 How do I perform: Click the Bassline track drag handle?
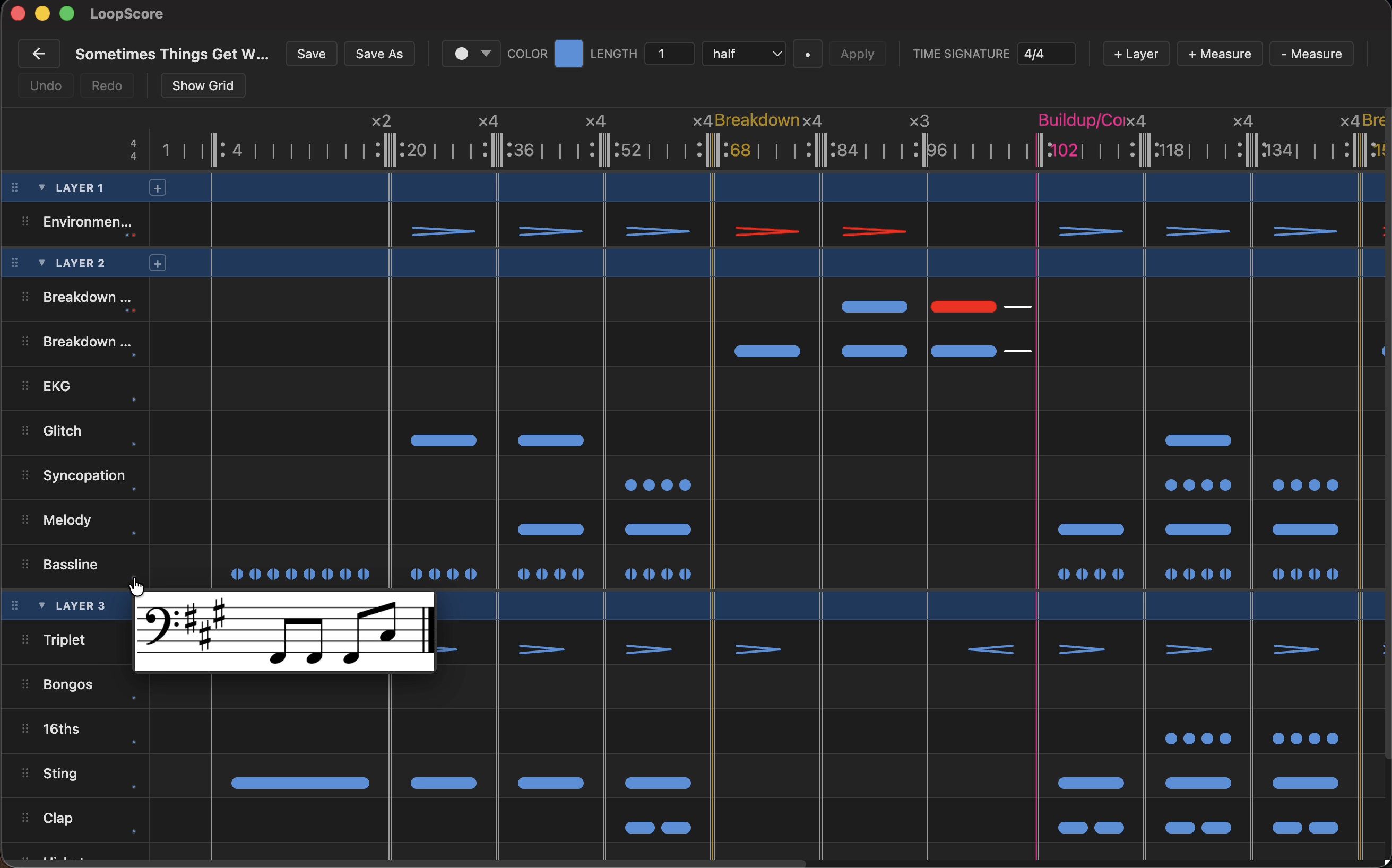[25, 564]
